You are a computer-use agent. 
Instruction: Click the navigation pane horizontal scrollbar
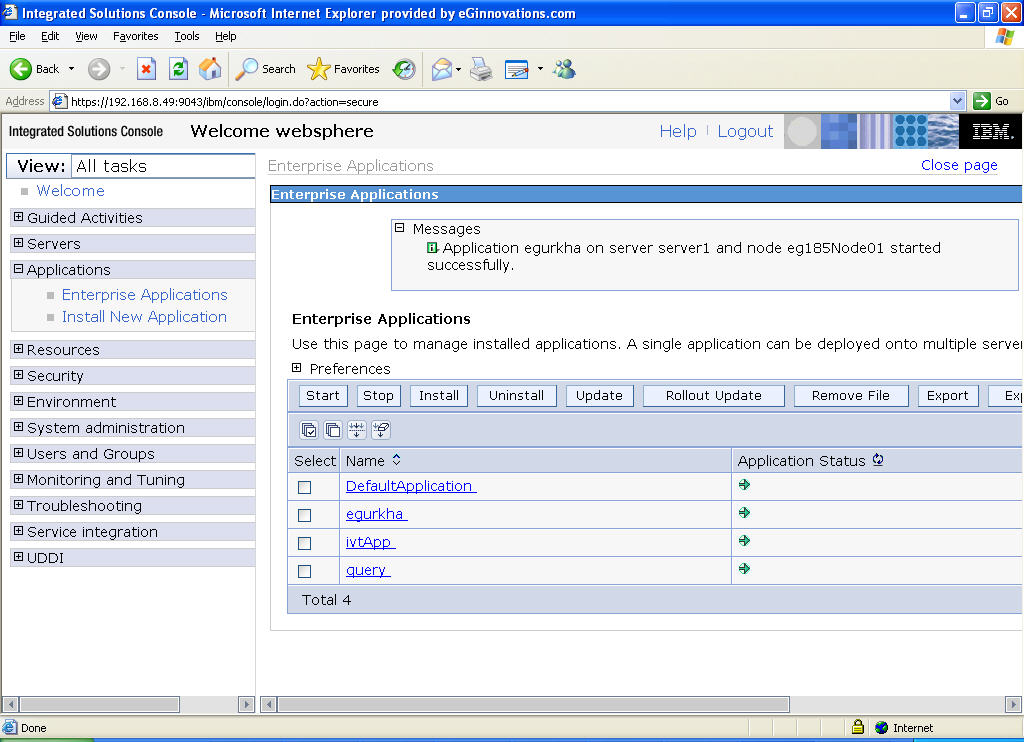tap(99, 704)
